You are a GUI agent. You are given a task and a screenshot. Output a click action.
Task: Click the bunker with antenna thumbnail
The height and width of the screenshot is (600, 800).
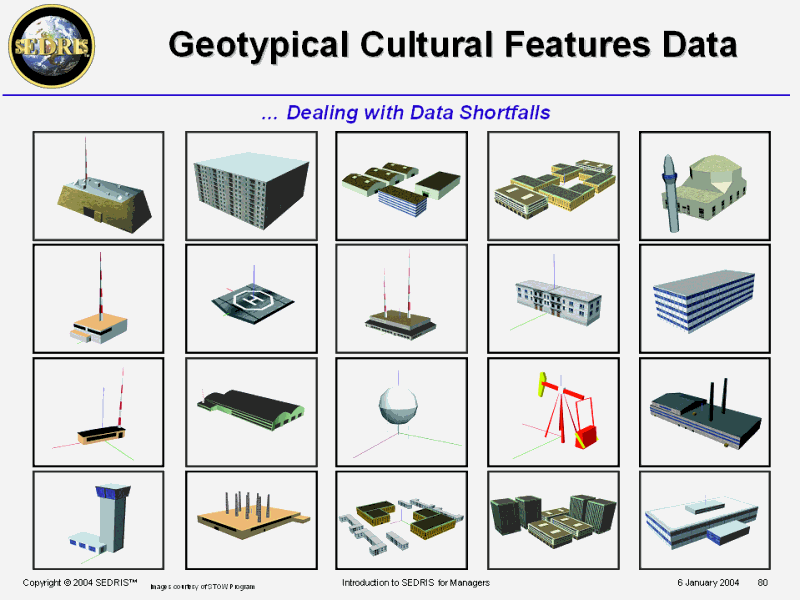(100, 185)
